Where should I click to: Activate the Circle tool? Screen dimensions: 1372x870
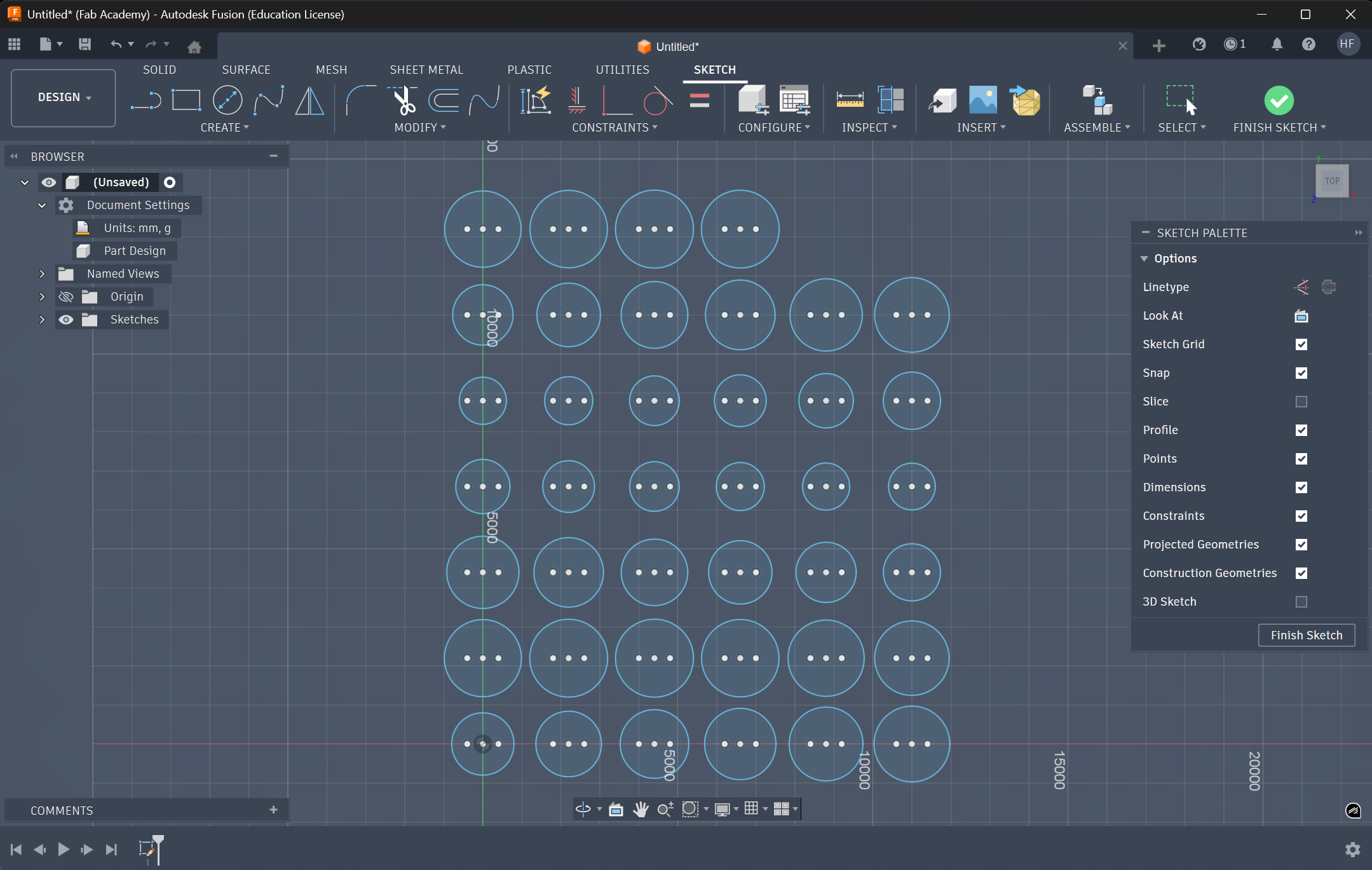228,100
